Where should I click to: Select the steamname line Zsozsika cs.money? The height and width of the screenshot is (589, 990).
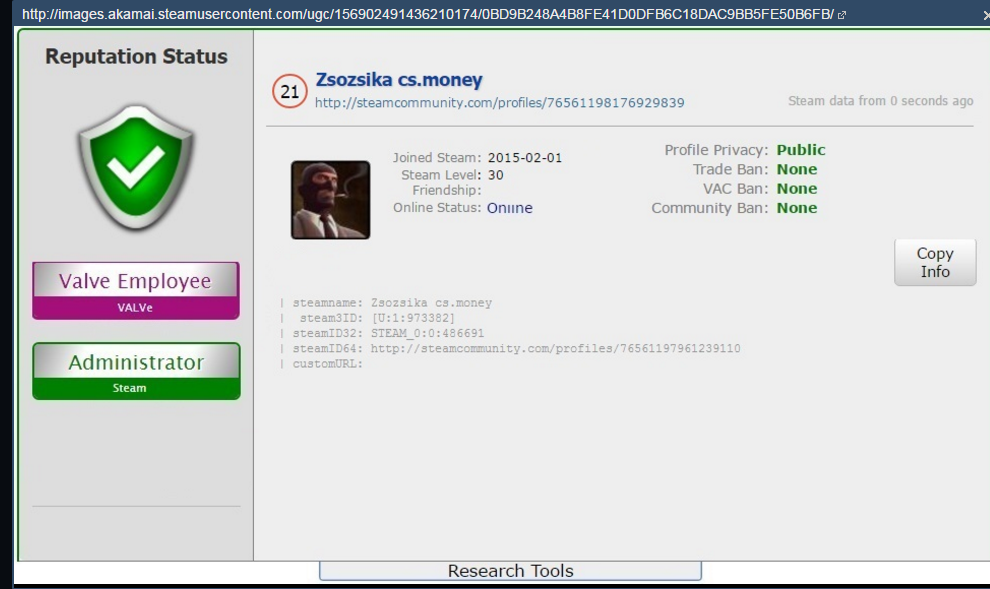click(392, 303)
